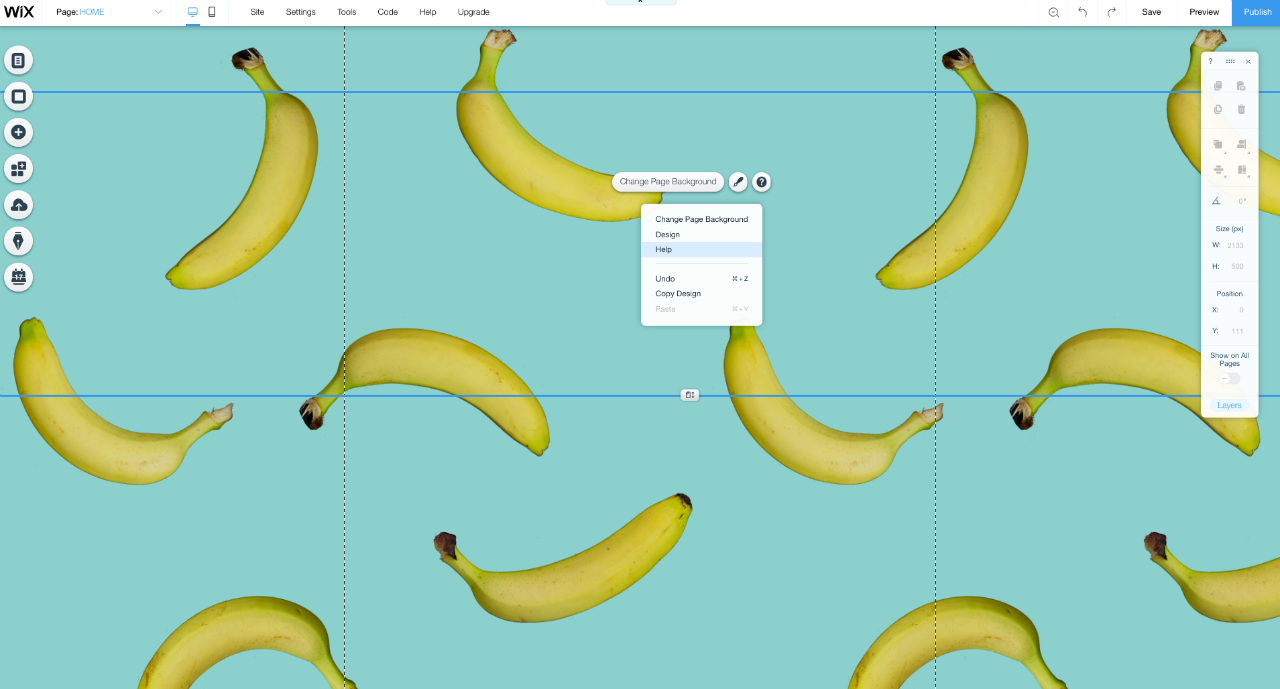Click the section handle icon on lower guideline
The width and height of the screenshot is (1280, 689).
689,395
